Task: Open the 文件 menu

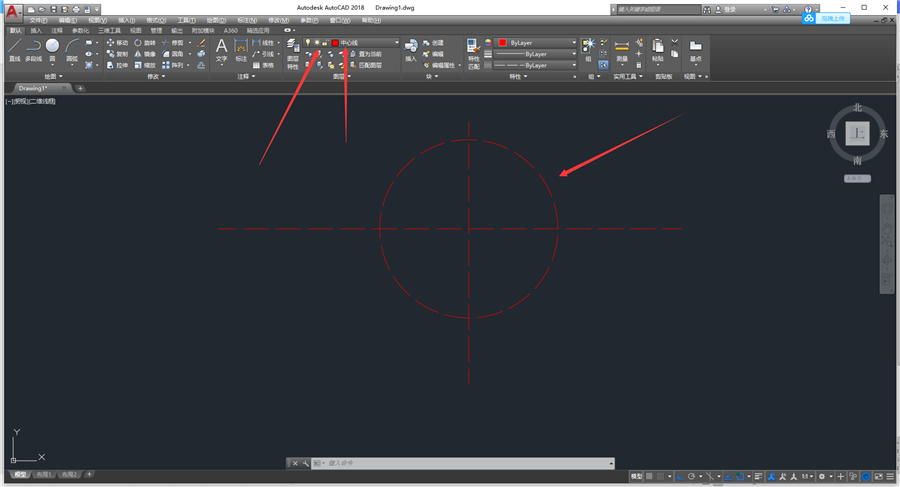Action: 38,20
